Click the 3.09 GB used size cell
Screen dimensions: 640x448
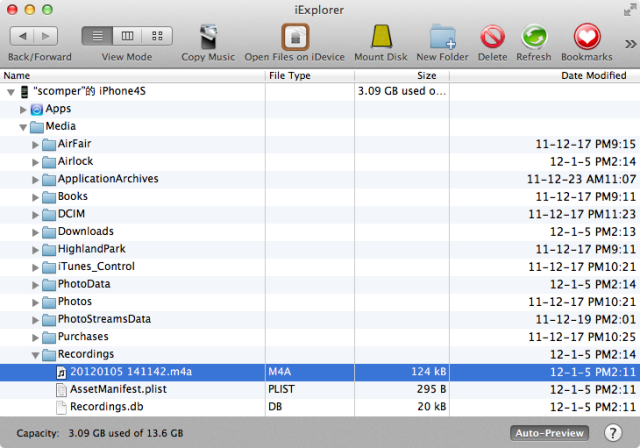(x=402, y=91)
